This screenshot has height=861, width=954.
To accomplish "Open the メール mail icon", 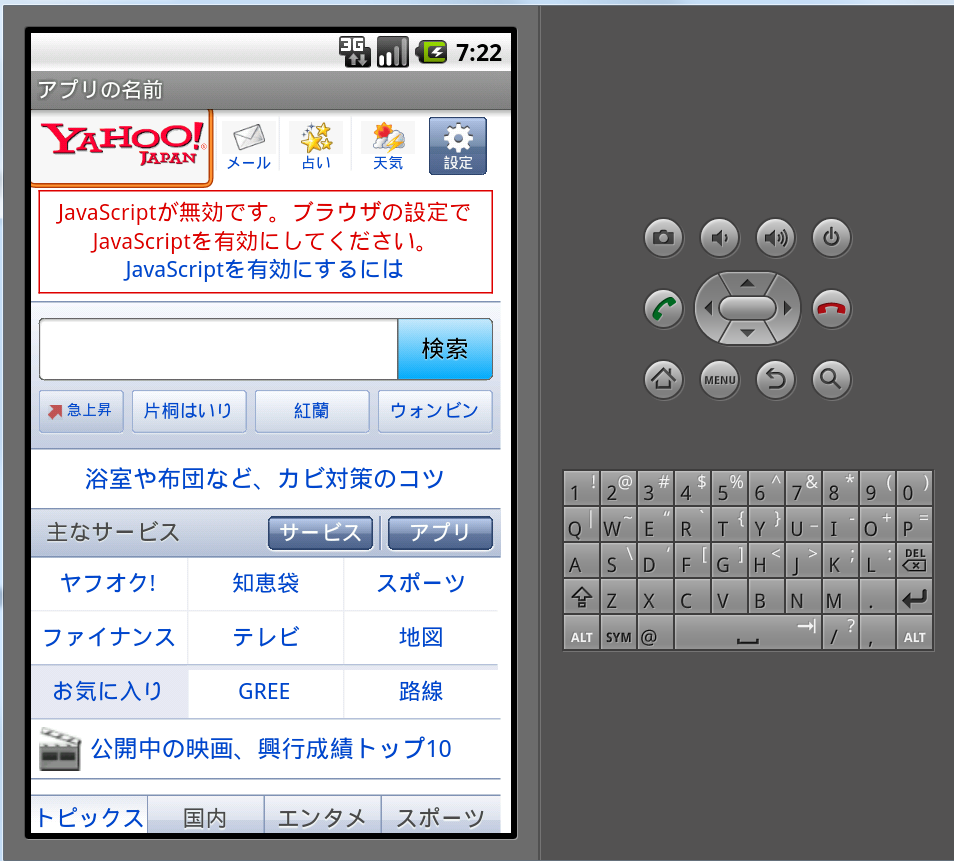I will point(249,146).
